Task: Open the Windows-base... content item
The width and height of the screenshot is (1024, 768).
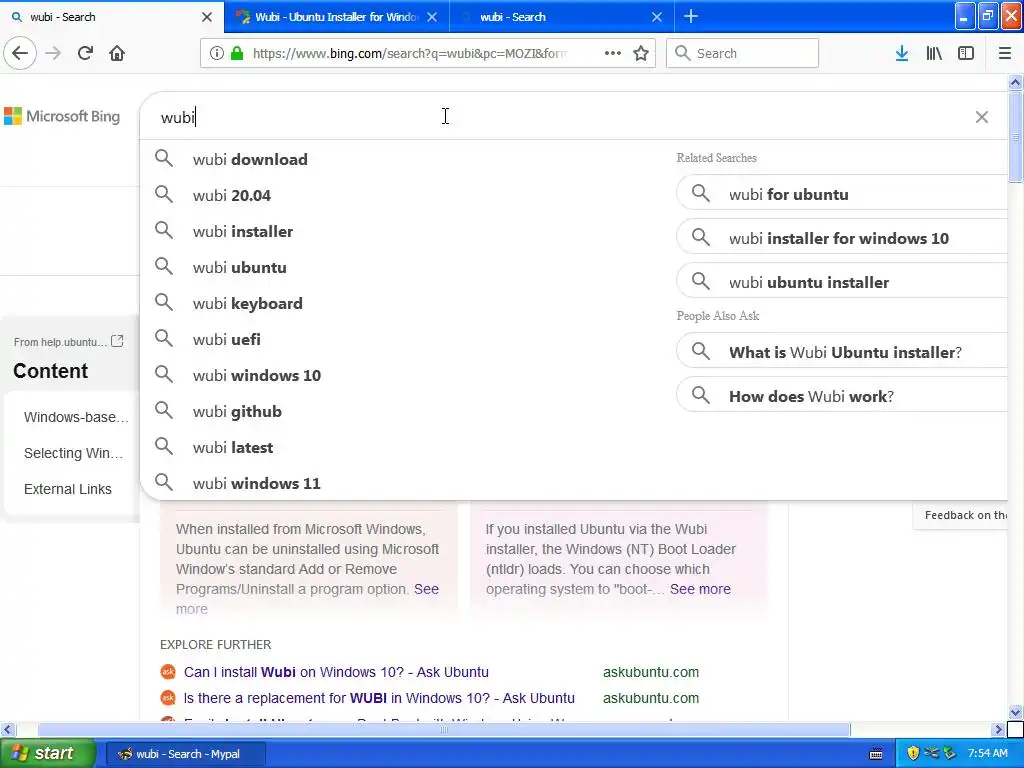Action: pos(76,417)
